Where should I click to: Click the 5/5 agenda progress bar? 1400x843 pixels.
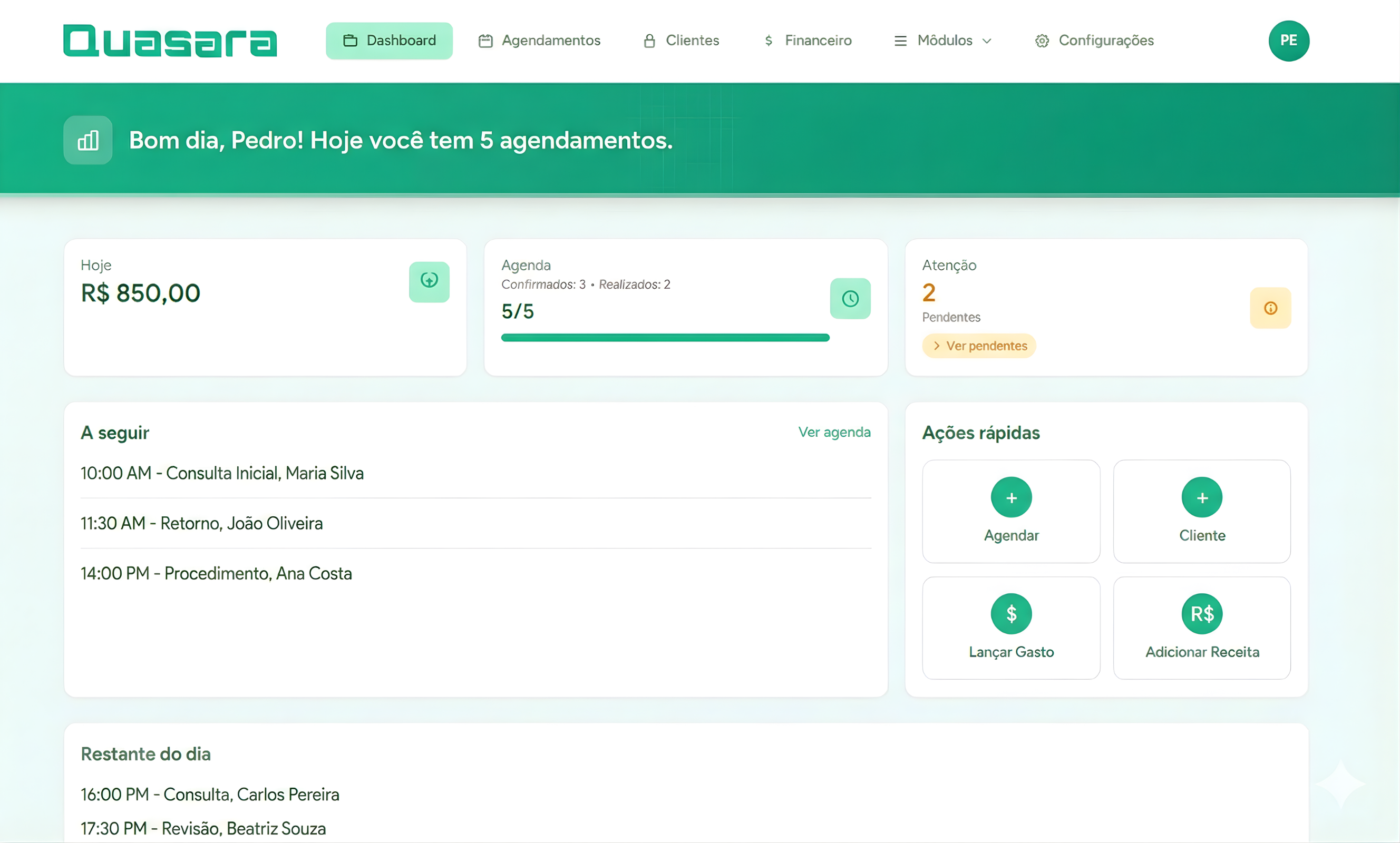(665, 337)
